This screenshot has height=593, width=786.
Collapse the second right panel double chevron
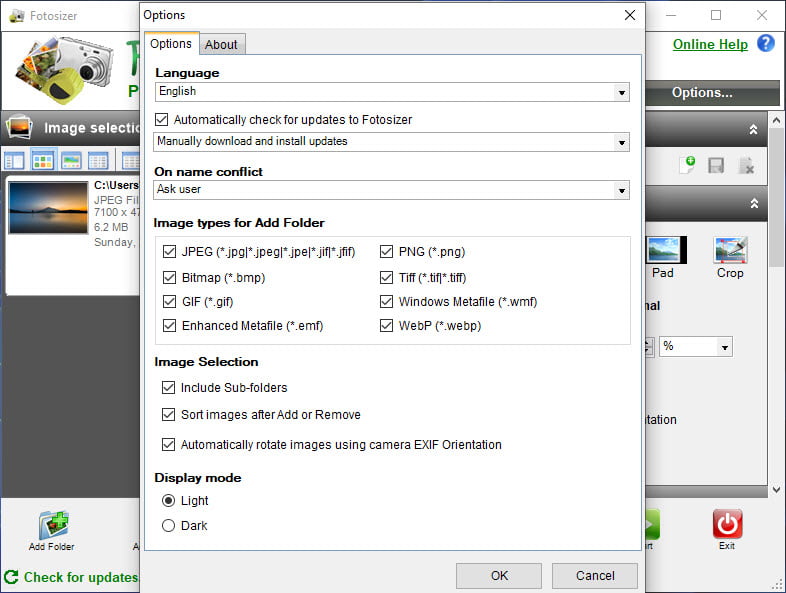click(754, 203)
